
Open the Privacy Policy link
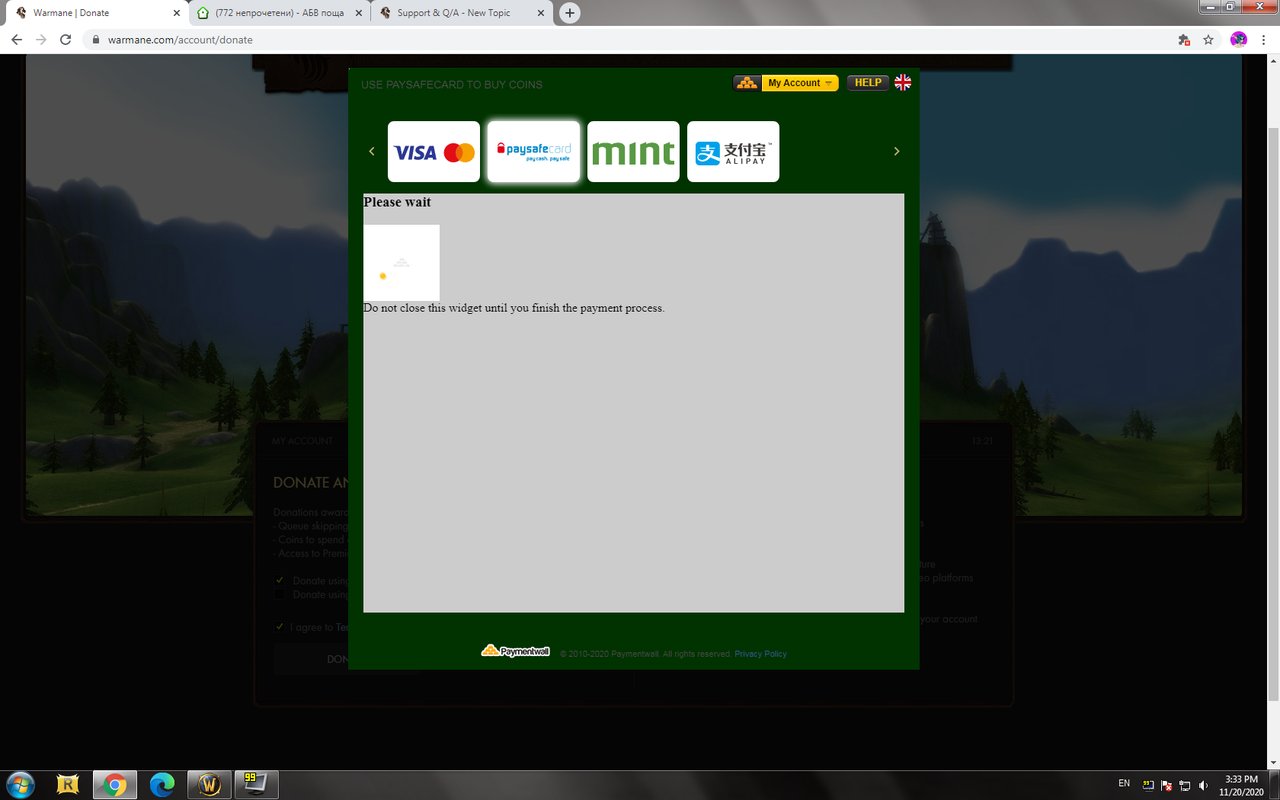point(761,654)
